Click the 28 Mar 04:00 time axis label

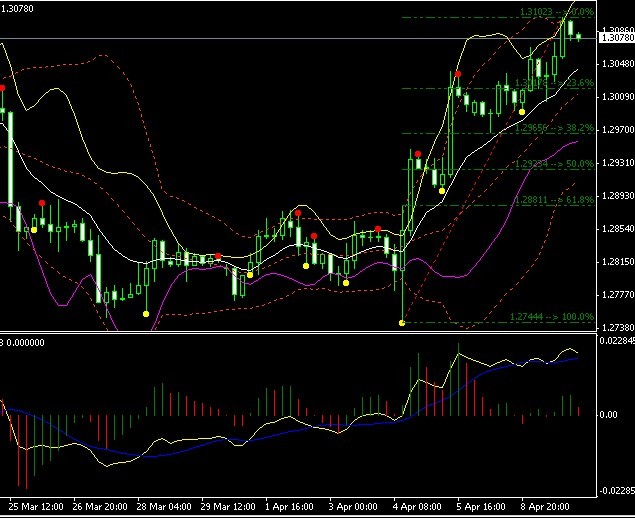164,507
